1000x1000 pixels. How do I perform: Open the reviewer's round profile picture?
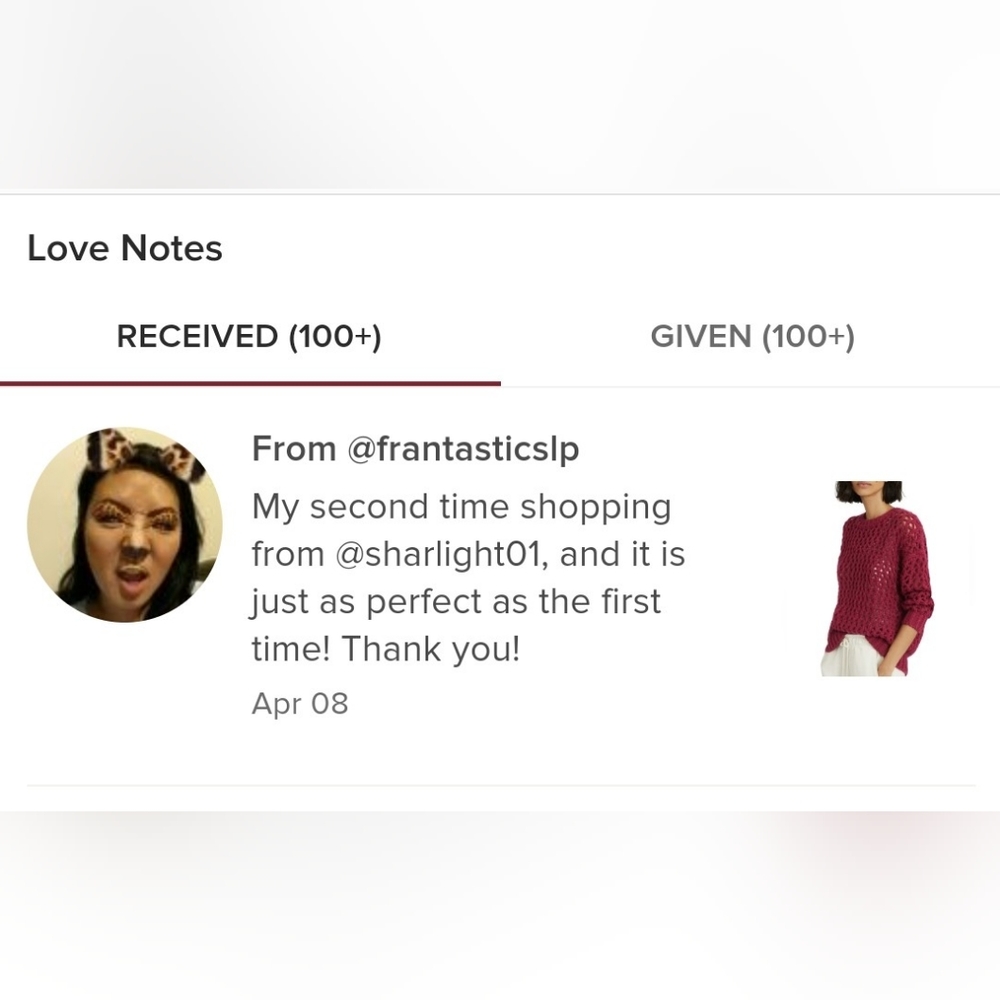[125, 525]
